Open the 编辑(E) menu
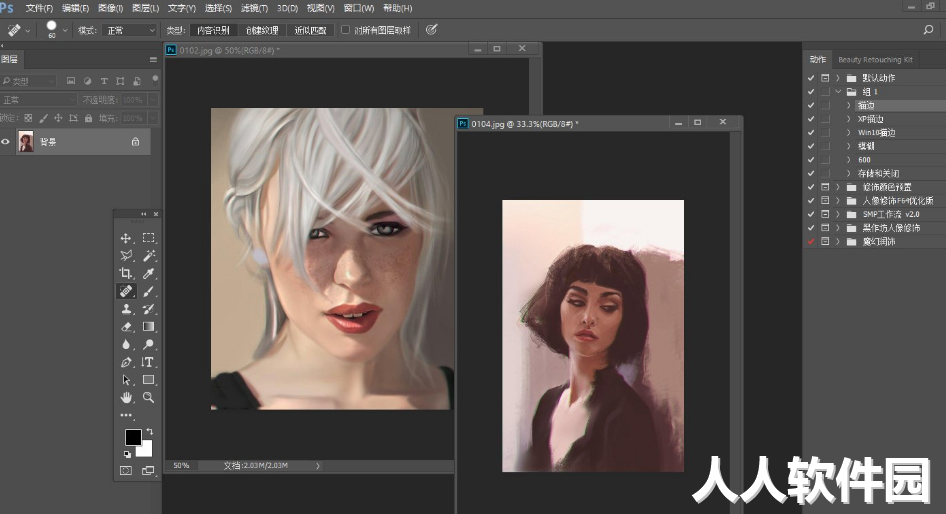 tap(75, 8)
